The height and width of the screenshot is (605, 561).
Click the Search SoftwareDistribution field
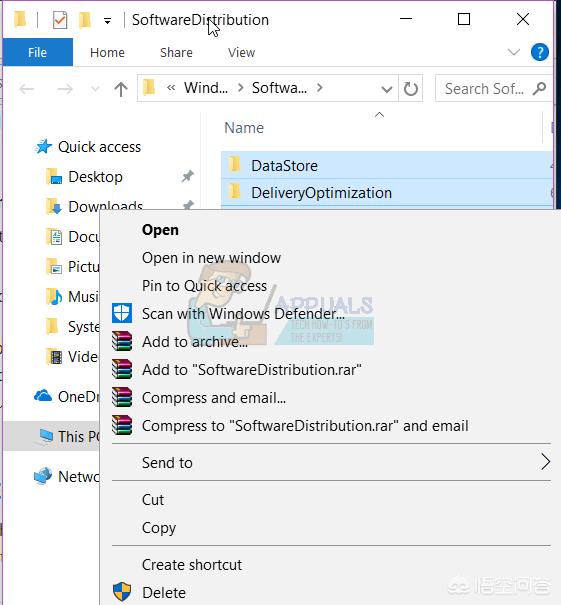tap(492, 89)
